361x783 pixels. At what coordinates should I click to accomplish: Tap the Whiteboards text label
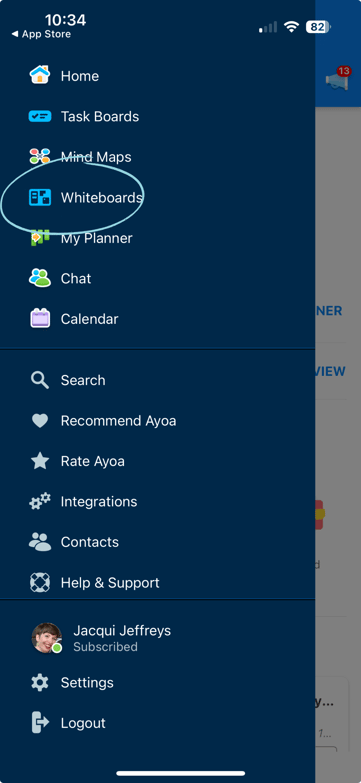click(101, 198)
